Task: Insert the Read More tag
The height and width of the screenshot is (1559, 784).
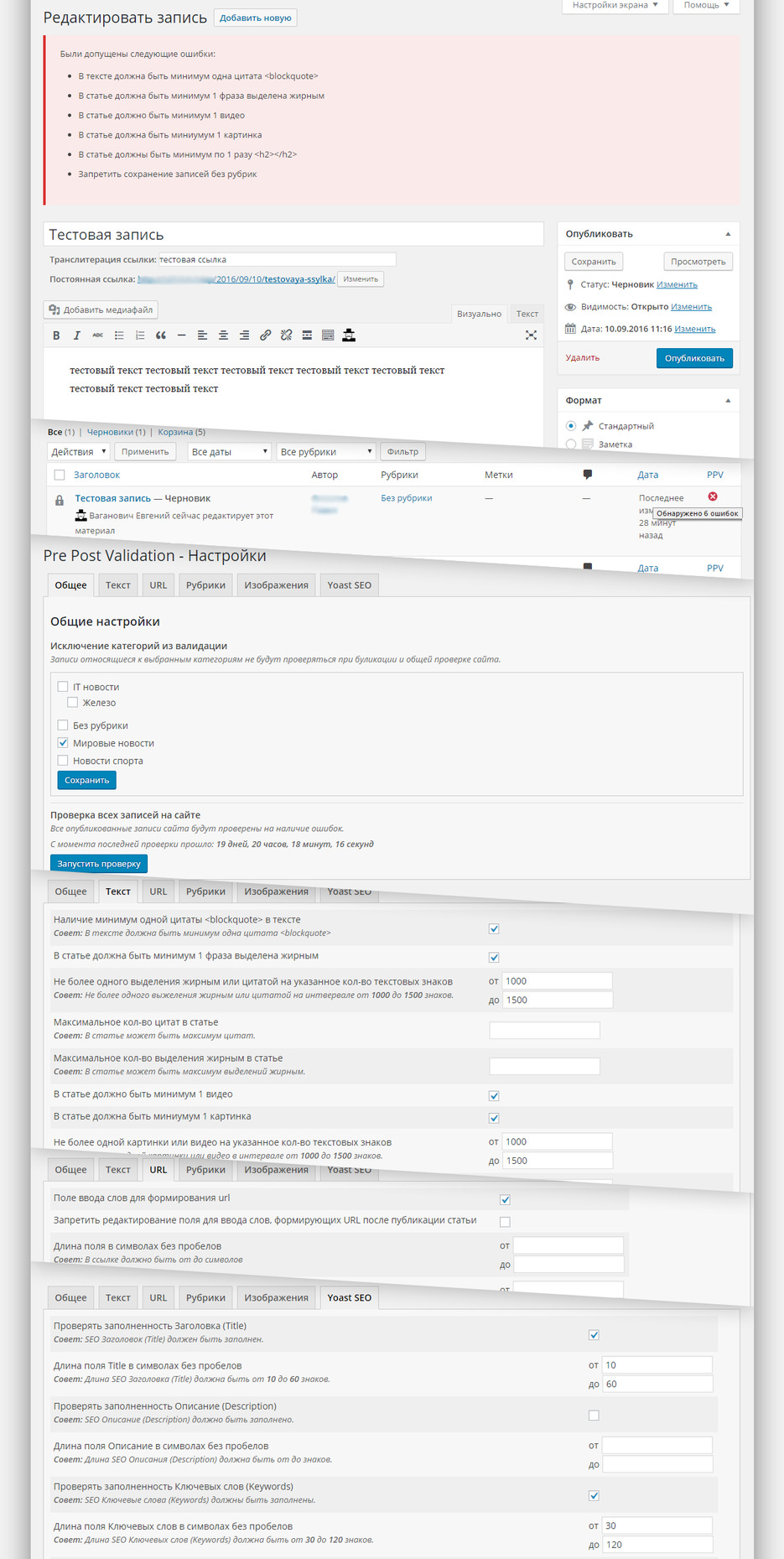Action: tap(307, 335)
